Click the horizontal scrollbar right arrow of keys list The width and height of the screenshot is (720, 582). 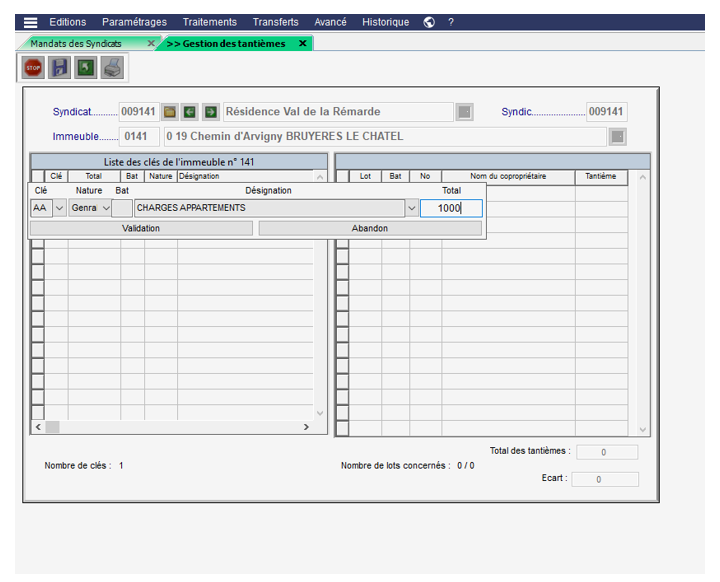click(307, 427)
